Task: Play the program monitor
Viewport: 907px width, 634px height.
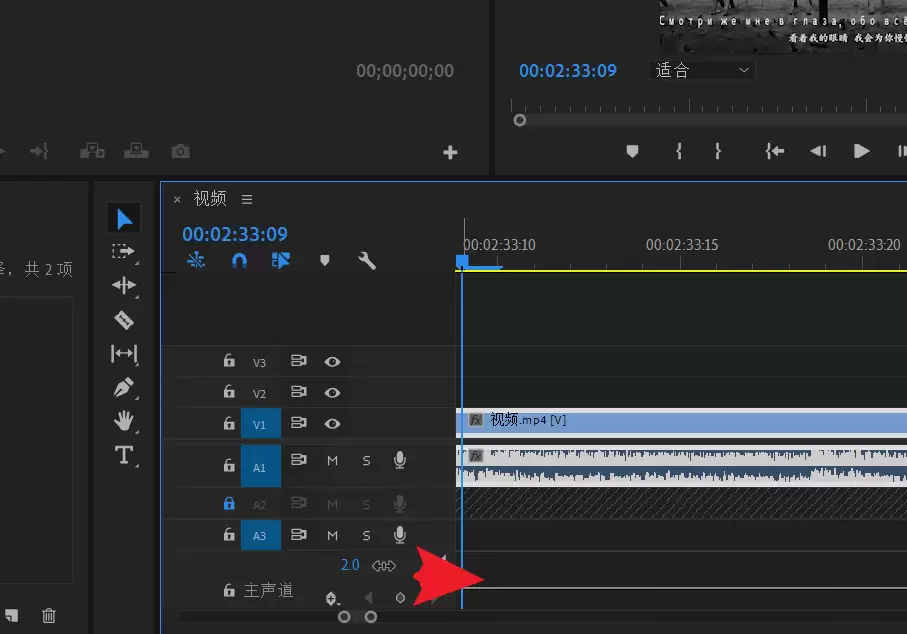Action: 861,152
